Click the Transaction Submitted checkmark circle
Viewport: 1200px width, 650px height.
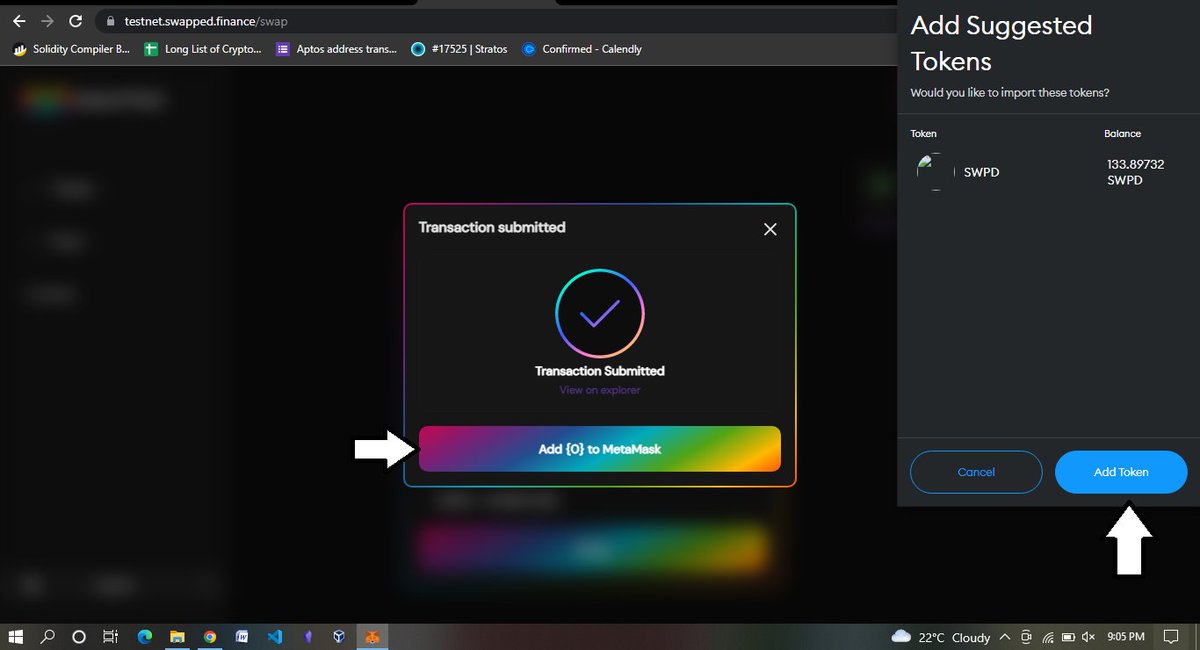(x=600, y=313)
